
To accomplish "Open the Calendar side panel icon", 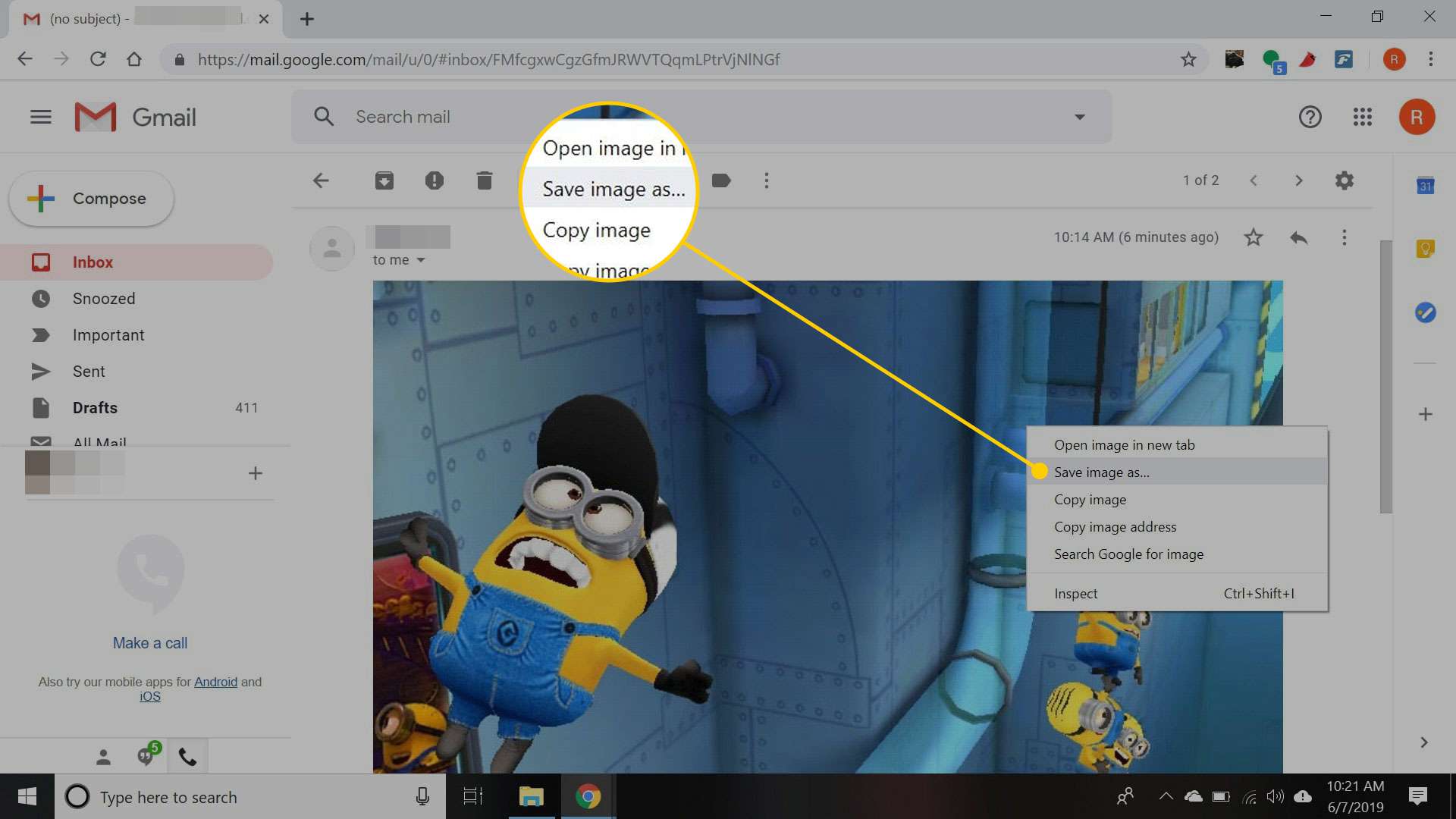I will pos(1425,186).
